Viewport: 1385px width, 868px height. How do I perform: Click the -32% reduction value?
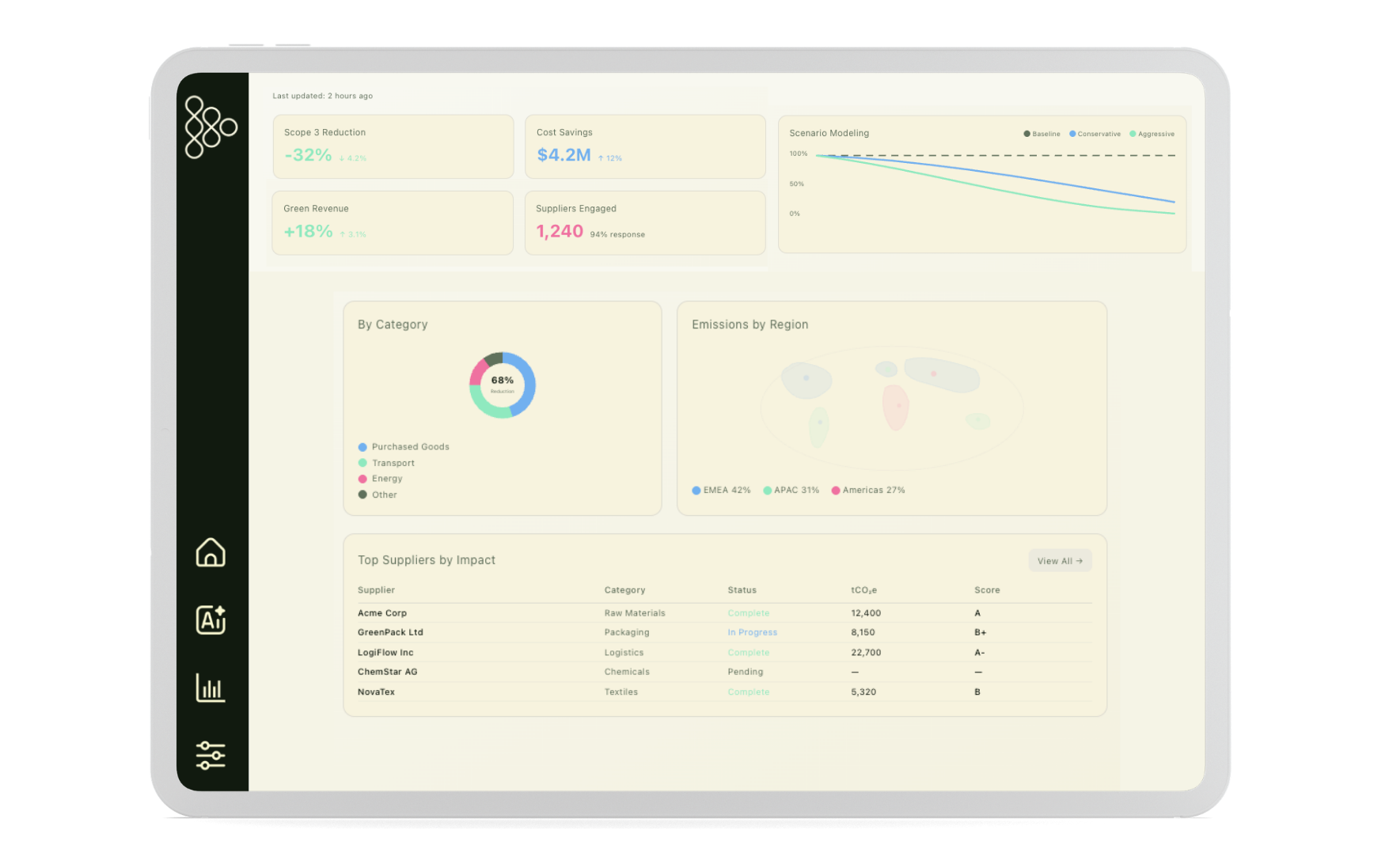coord(308,155)
